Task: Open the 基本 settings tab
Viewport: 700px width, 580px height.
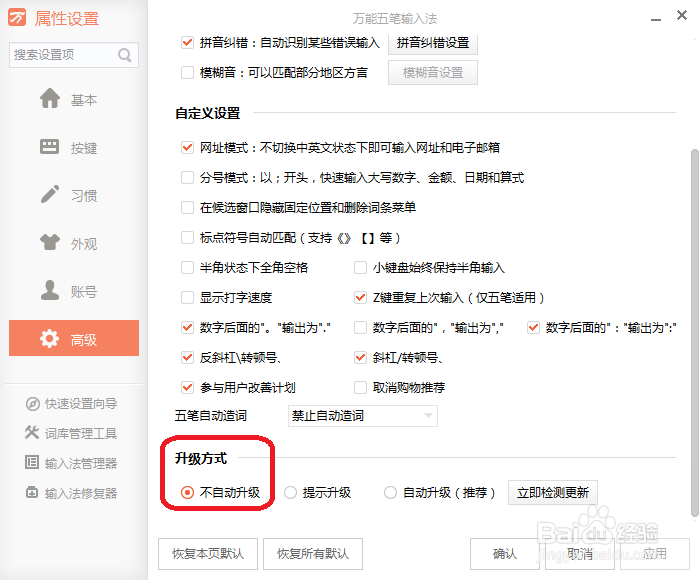Action: click(x=74, y=99)
